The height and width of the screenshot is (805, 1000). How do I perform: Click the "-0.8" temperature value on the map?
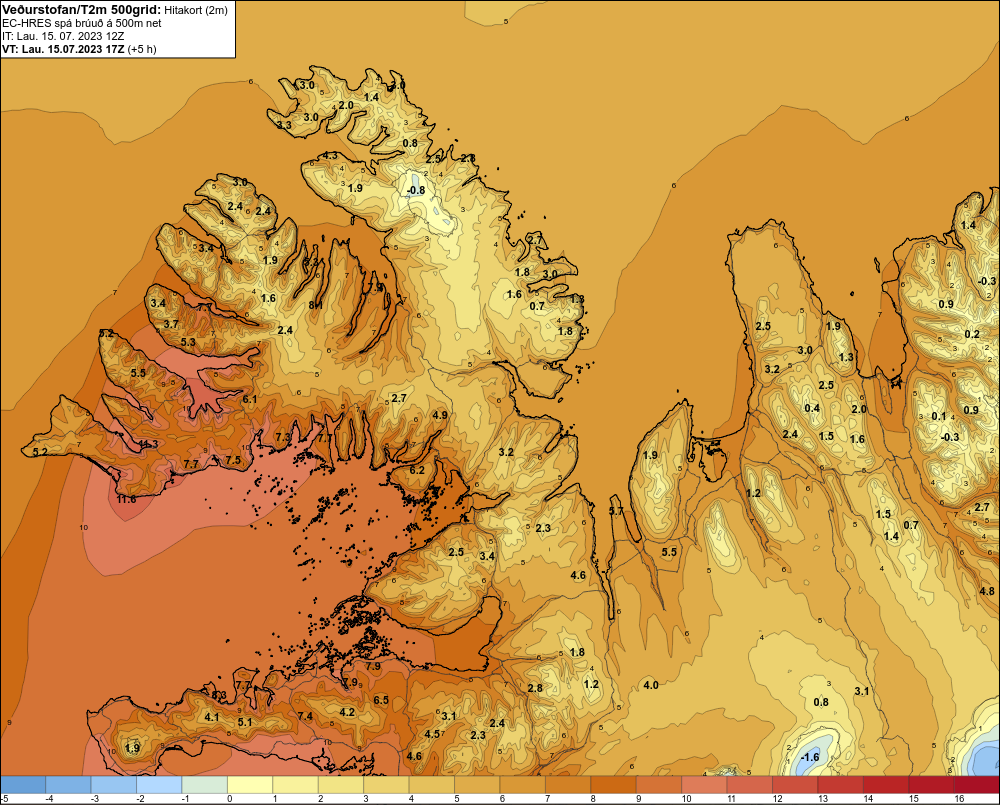(x=416, y=190)
